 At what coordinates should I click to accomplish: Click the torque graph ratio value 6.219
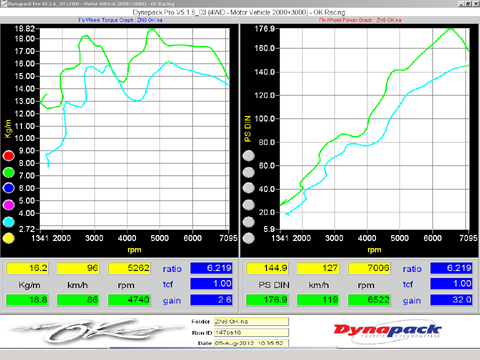point(211,268)
